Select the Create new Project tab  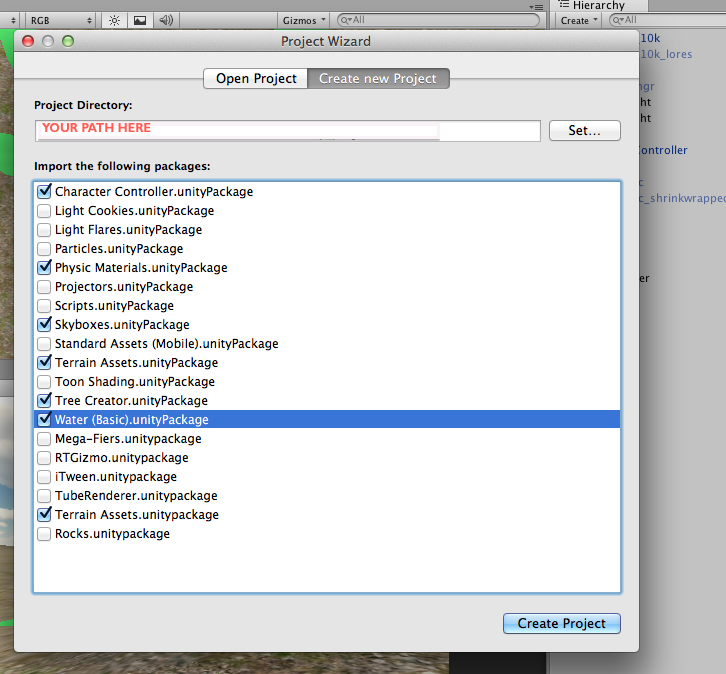point(378,78)
